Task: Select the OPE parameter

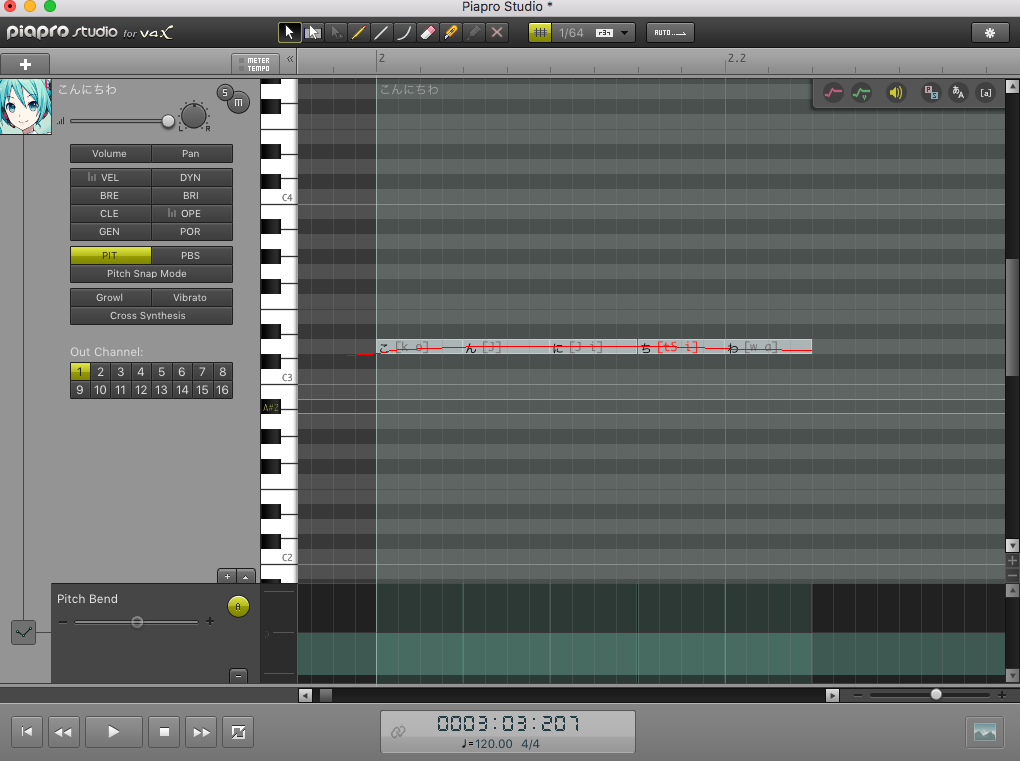Action: click(191, 213)
